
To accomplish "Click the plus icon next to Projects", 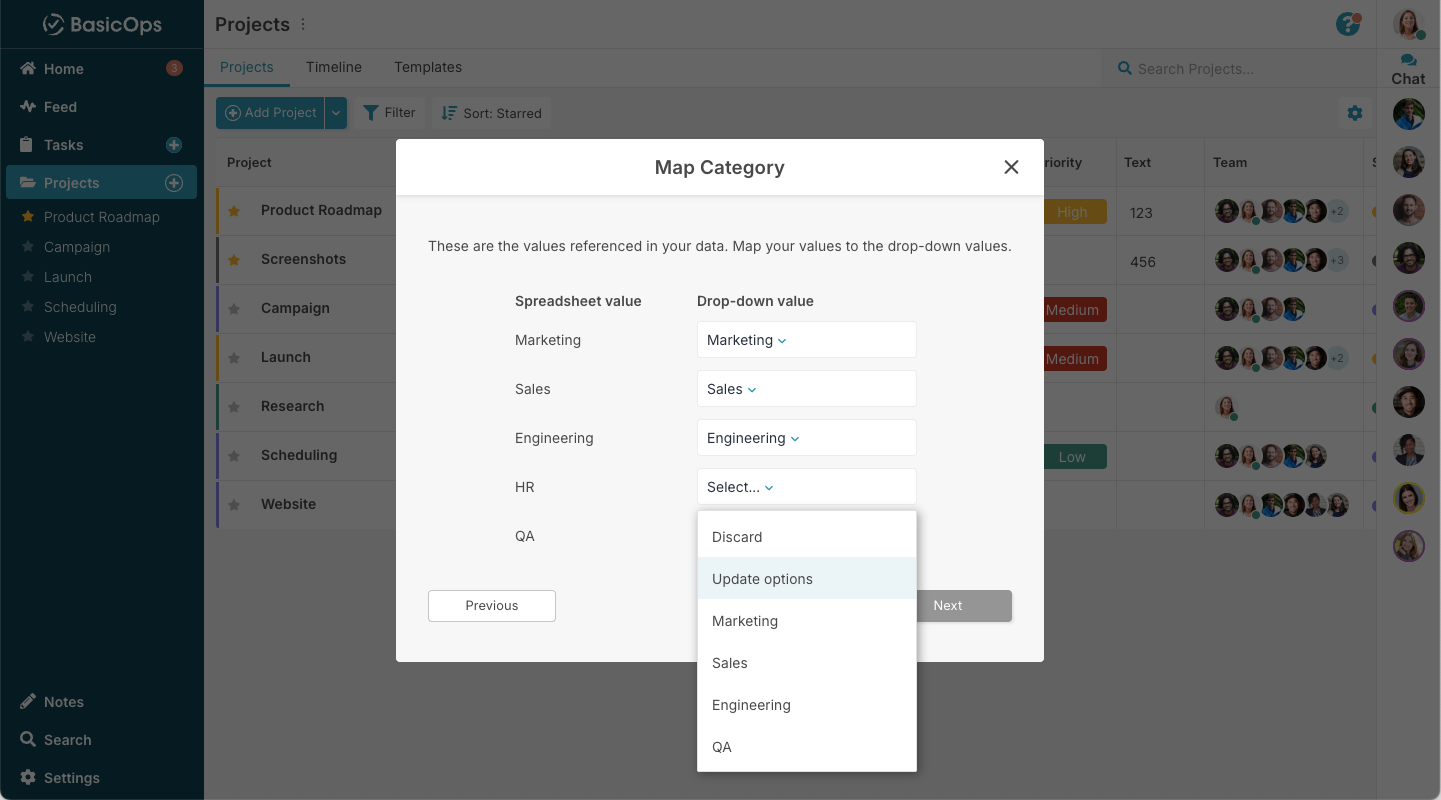I will click(173, 183).
